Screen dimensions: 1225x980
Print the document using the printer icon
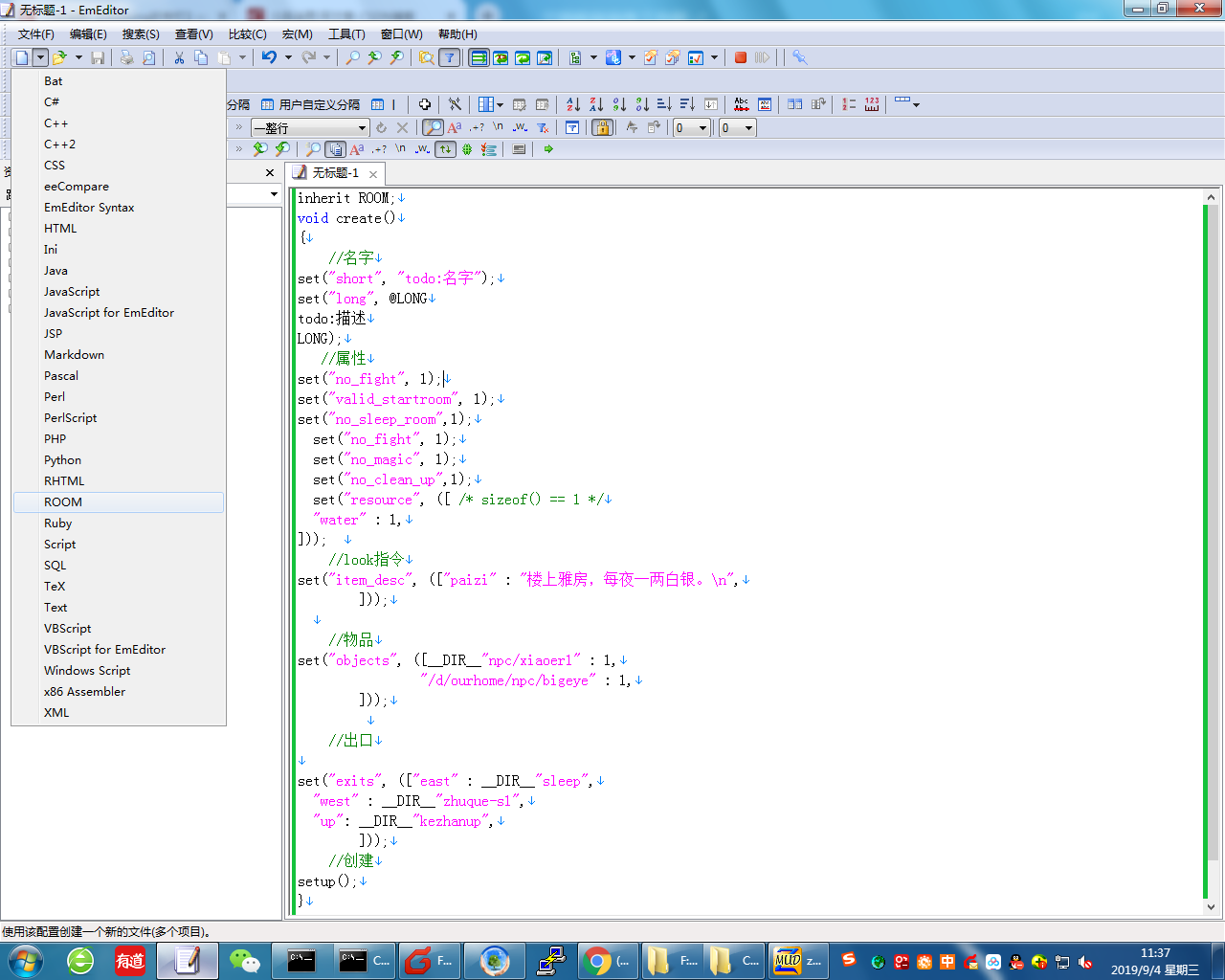click(x=125, y=57)
